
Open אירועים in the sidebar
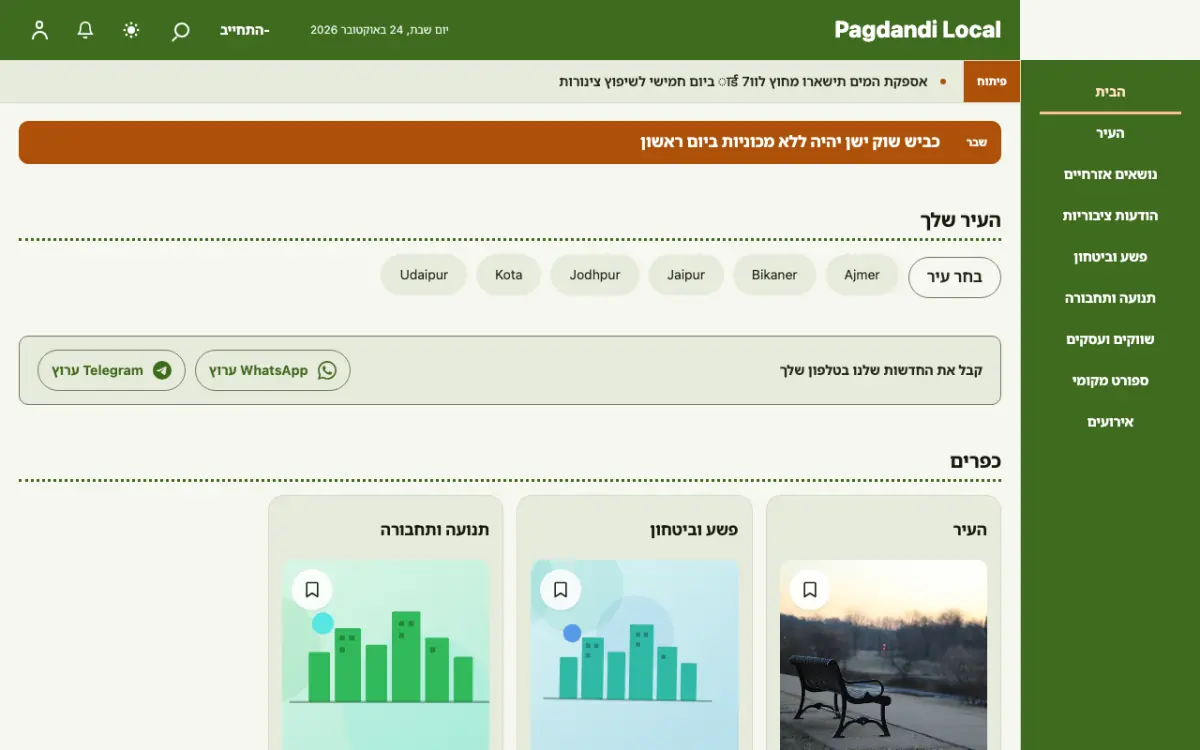click(x=1110, y=422)
